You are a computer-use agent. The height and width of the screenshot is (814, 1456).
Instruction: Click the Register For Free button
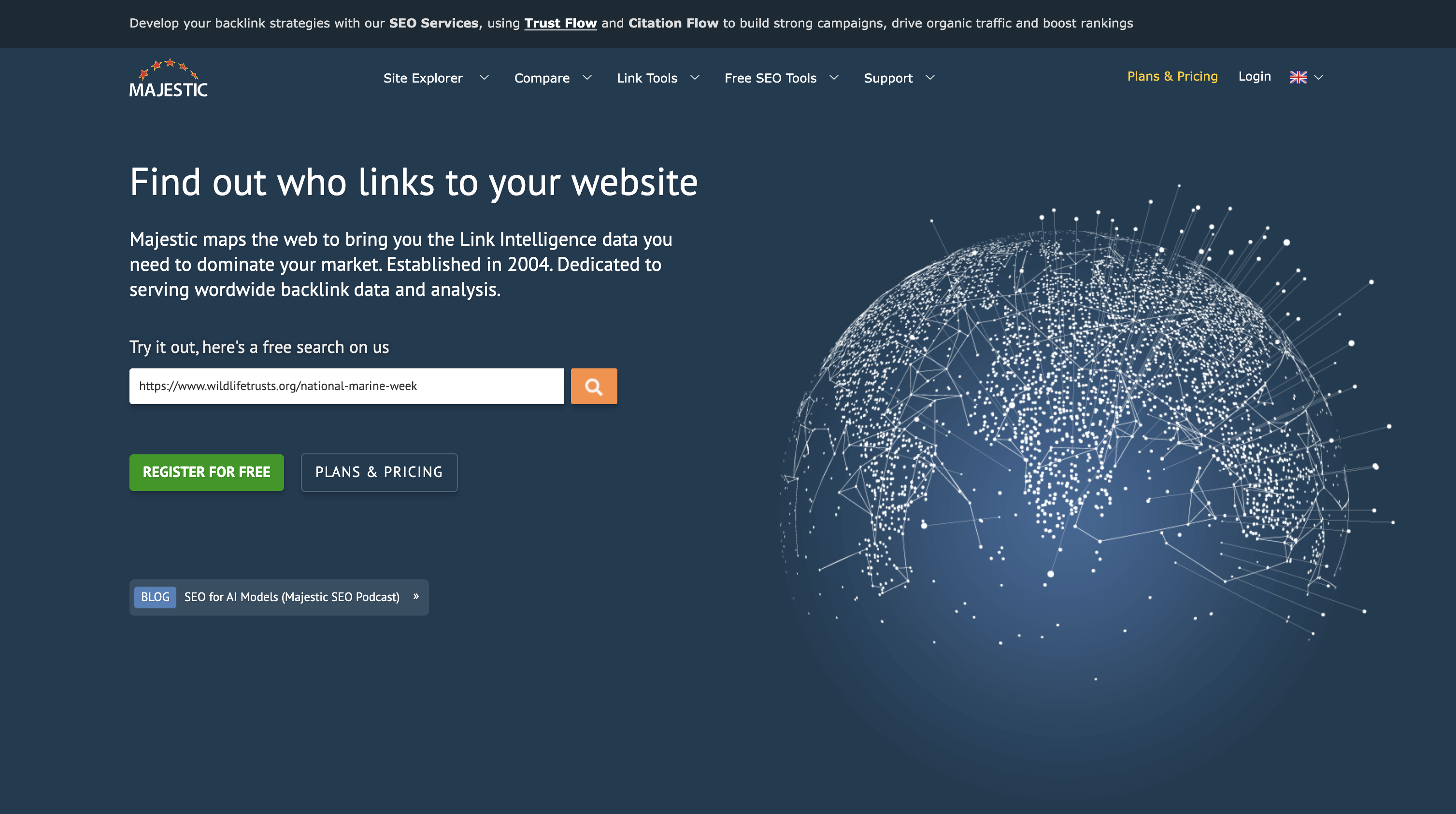pyautogui.click(x=206, y=472)
